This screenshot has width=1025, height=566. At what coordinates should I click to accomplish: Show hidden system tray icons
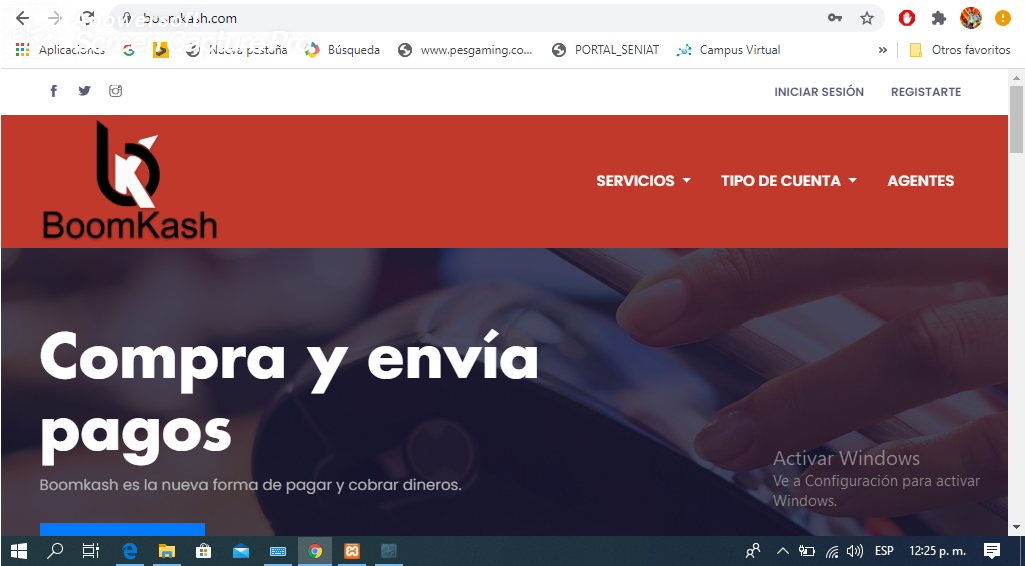tap(782, 551)
